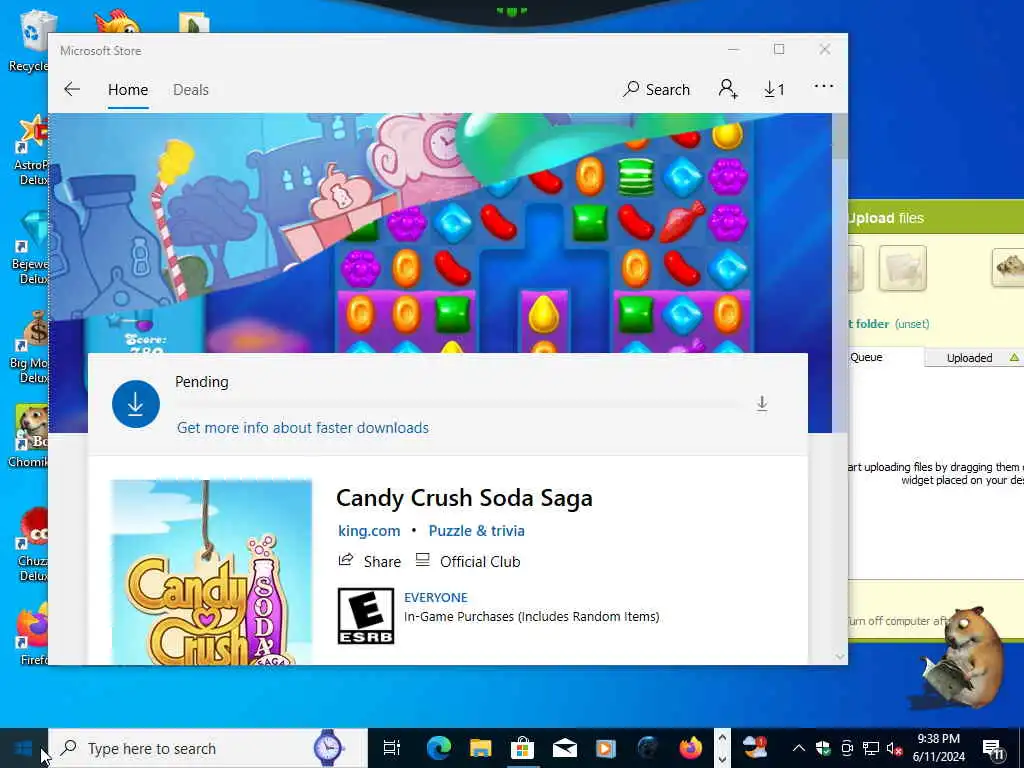
Task: Click the blue circular download button
Action: 136,404
